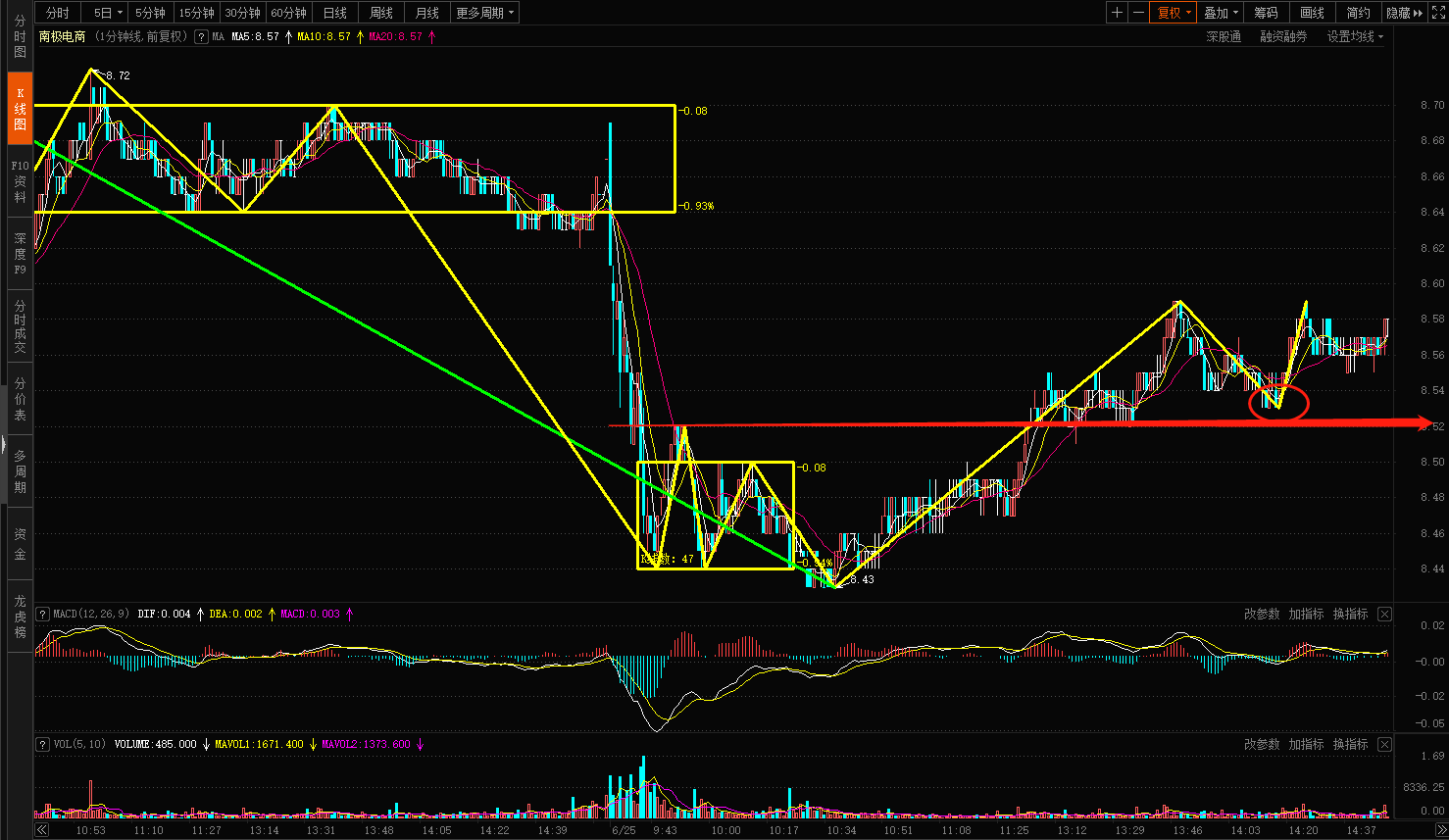
Task: Switch to the 月线 monthly tab
Action: (426, 13)
